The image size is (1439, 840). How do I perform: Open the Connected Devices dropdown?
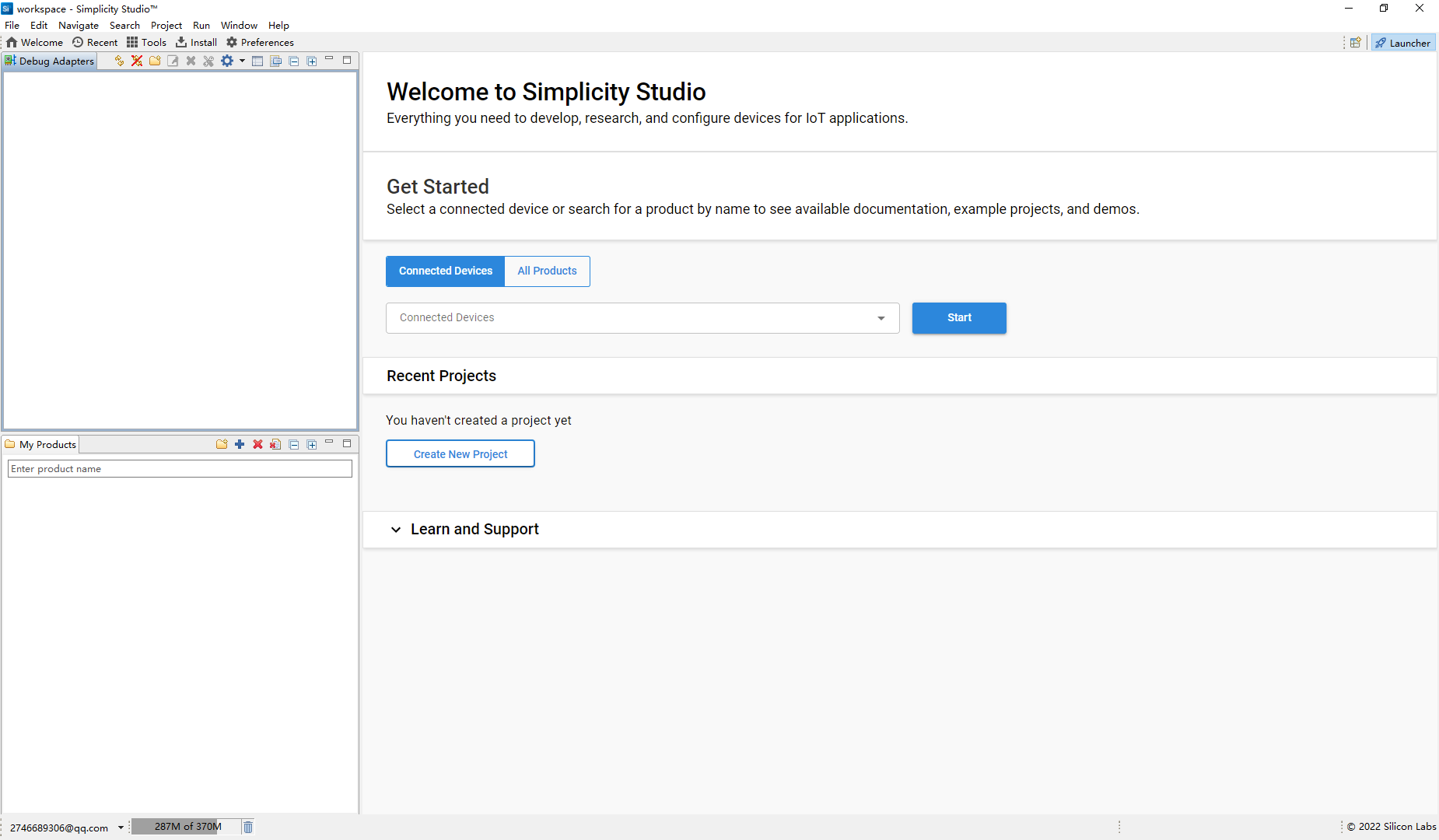pos(642,318)
